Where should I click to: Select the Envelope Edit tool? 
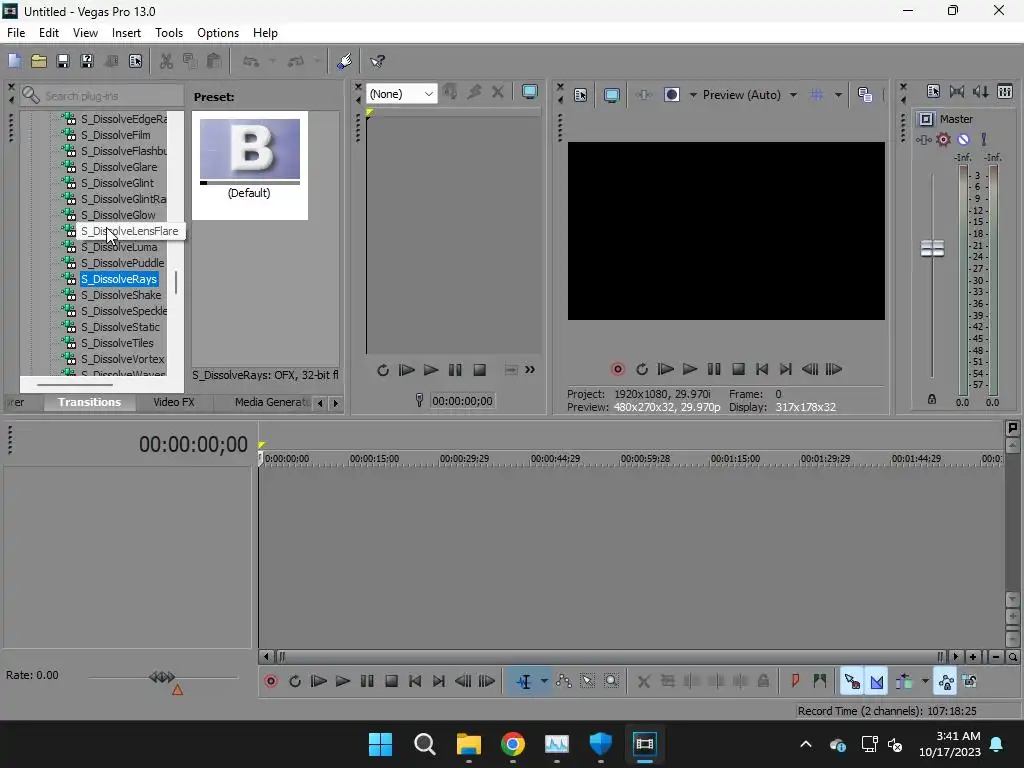coord(564,682)
